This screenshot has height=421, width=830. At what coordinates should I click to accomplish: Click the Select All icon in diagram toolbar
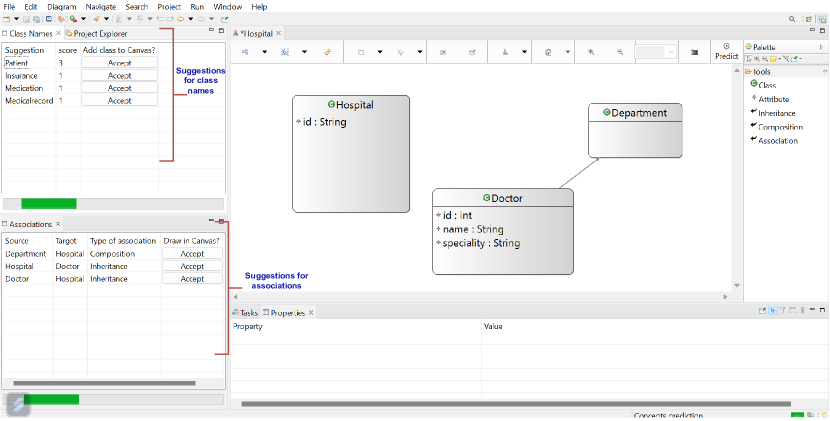click(285, 52)
